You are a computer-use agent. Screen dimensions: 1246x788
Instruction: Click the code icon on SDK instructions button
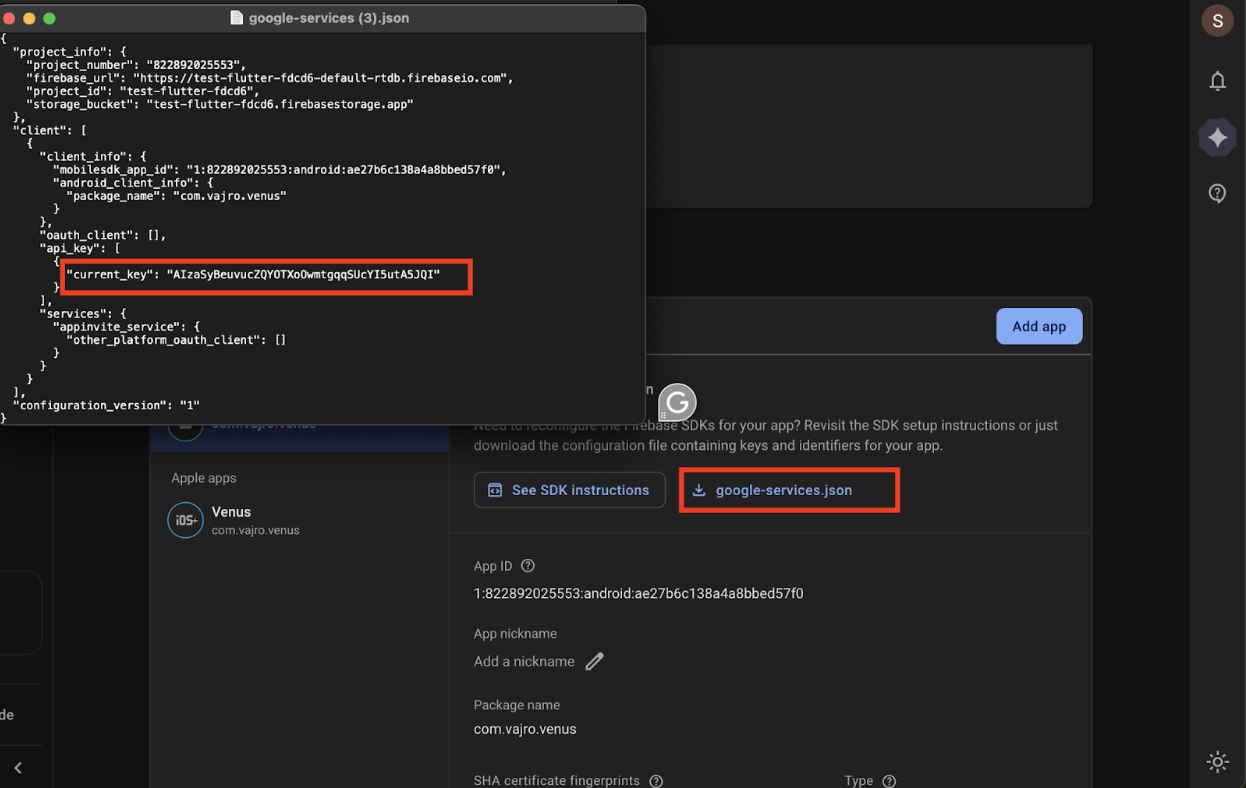tap(494, 490)
